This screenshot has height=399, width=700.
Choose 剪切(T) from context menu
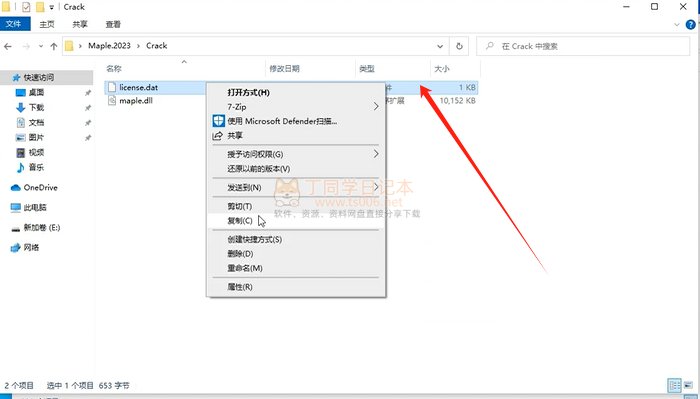[x=296, y=206]
